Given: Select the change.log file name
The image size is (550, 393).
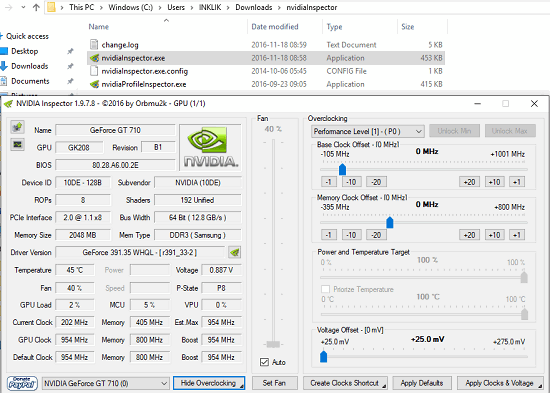Looking at the screenshot, I should [120, 45].
